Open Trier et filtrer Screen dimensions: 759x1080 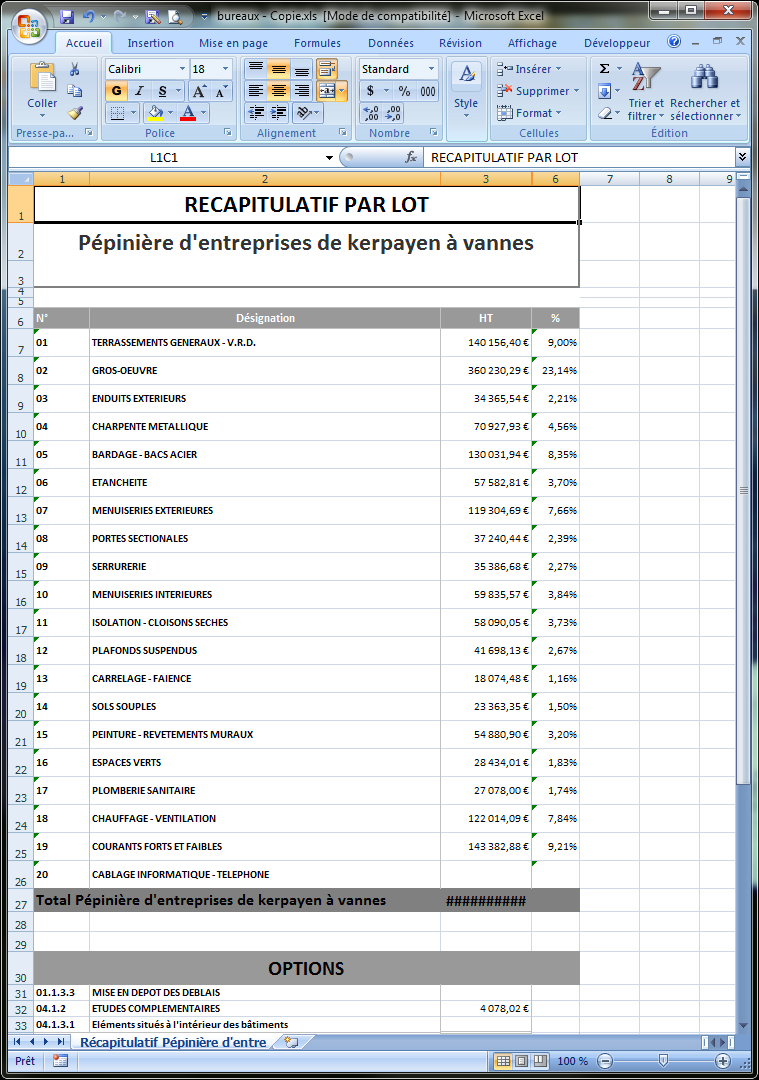[x=646, y=92]
